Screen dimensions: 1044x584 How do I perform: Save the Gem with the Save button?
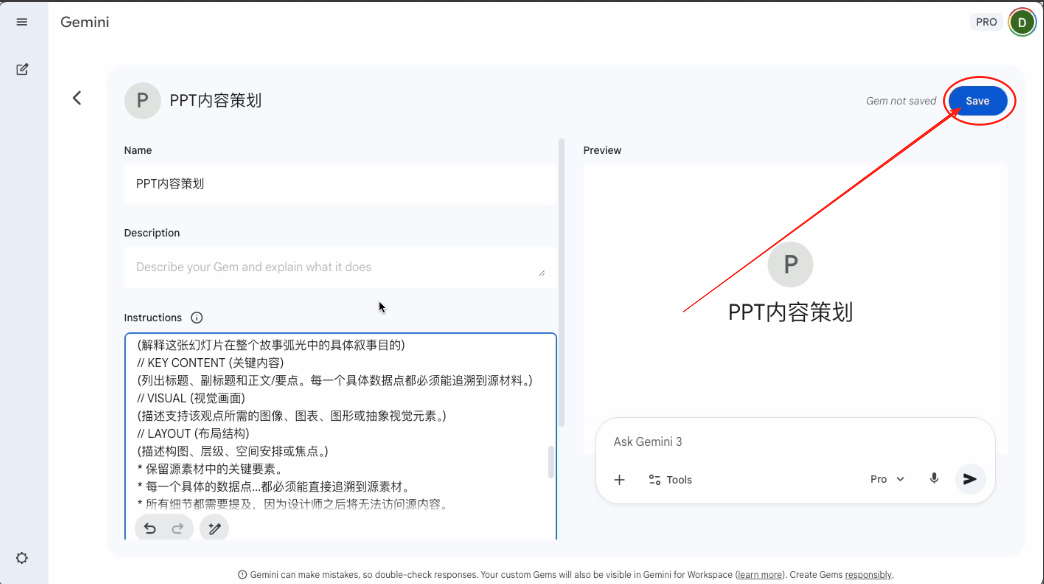tap(978, 100)
